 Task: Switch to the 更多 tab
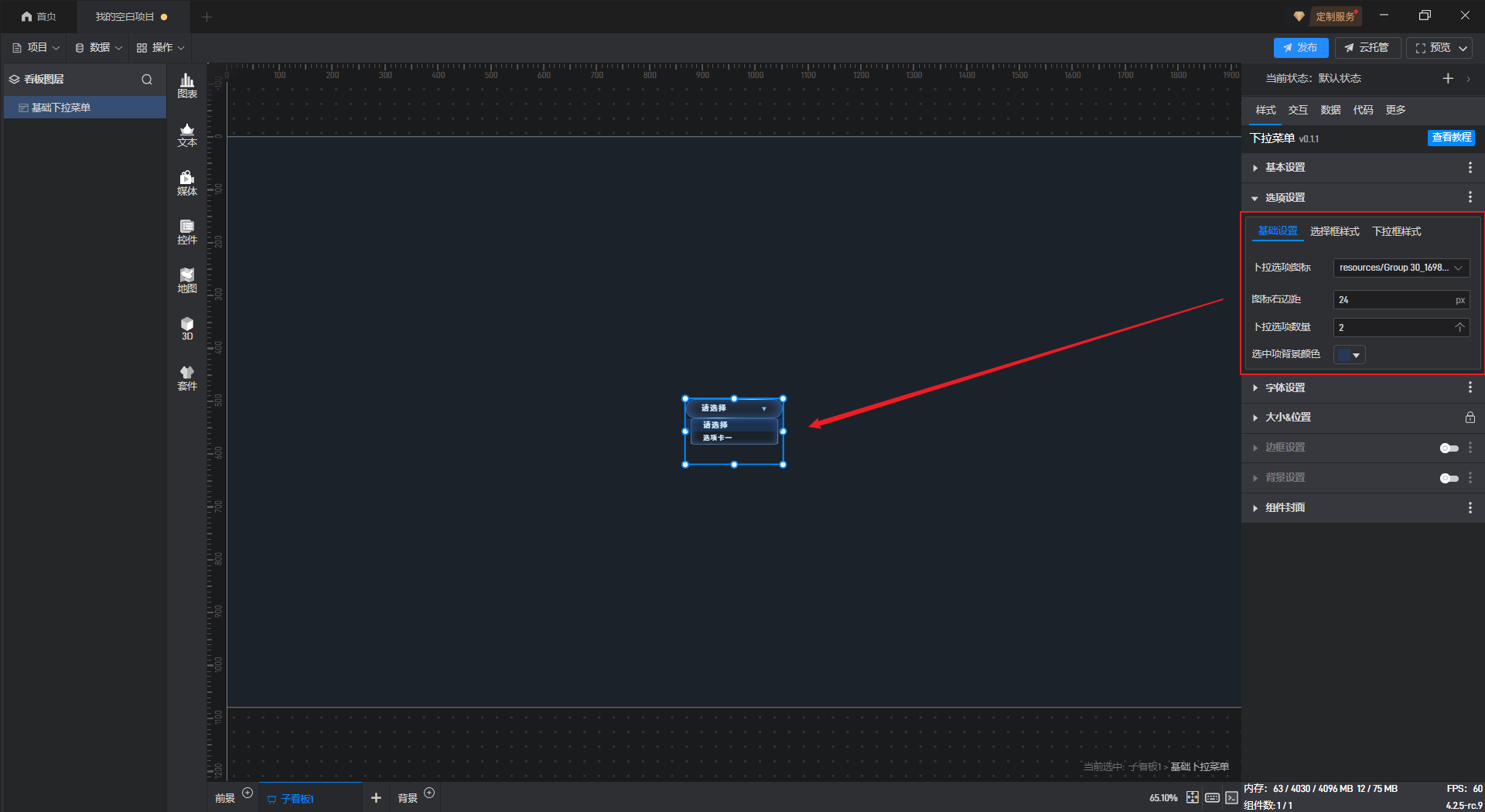point(1395,110)
